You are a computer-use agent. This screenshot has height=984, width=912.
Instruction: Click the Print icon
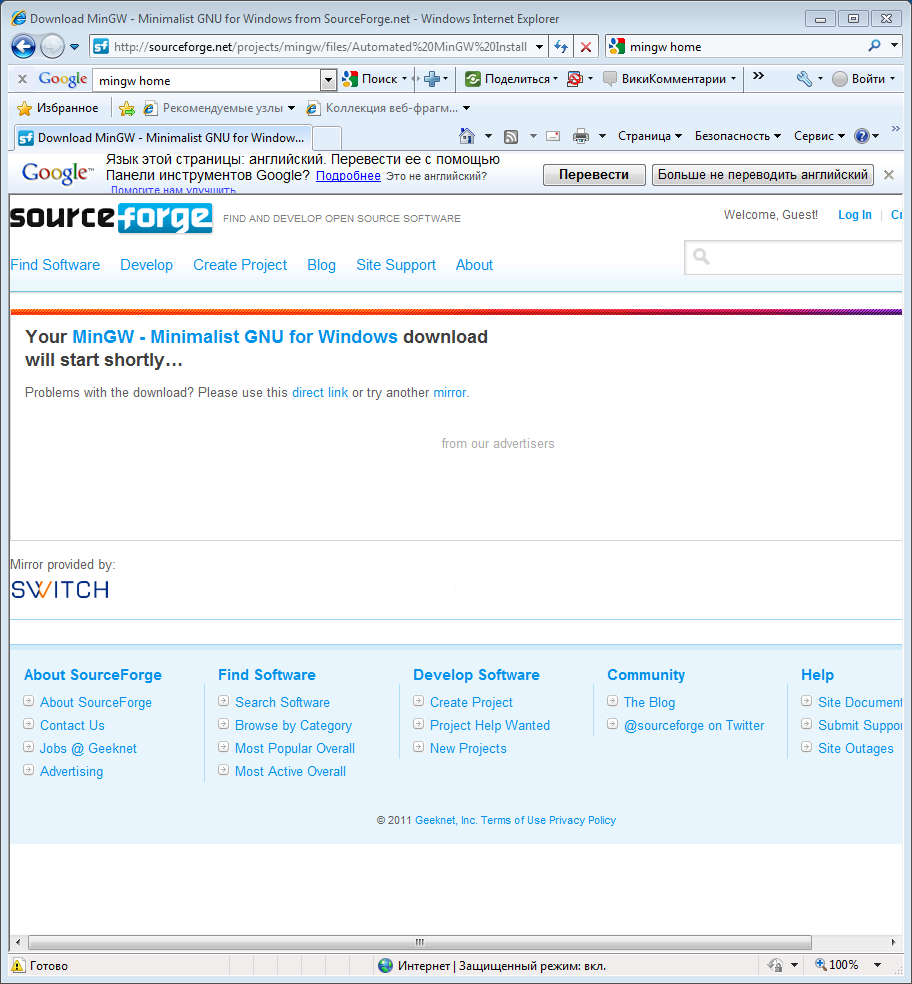coord(581,136)
